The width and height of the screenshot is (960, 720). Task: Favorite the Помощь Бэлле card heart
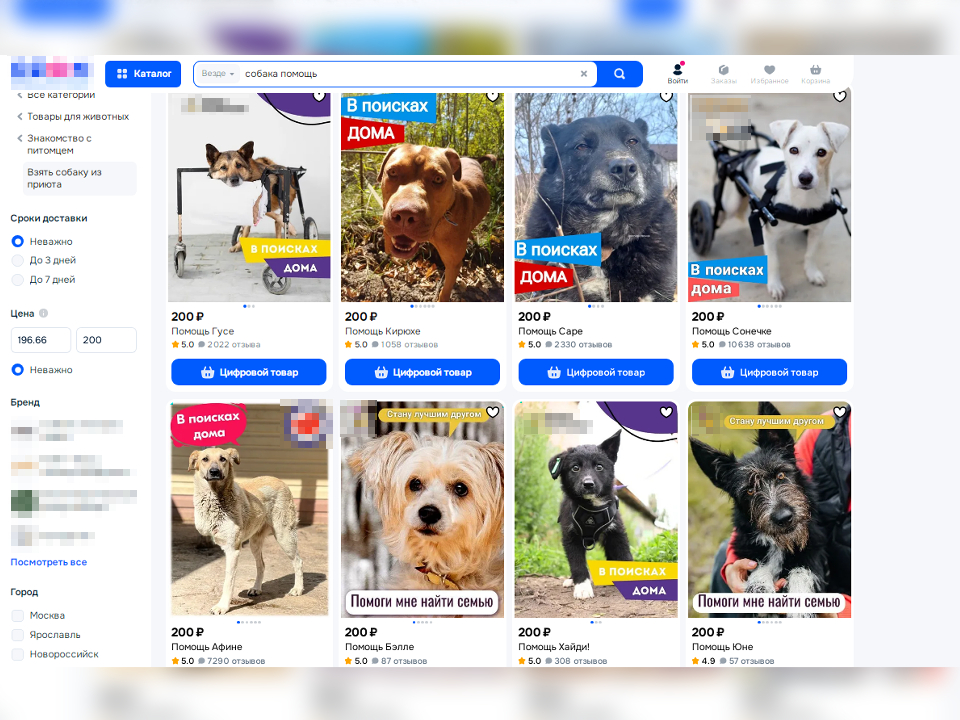click(493, 412)
